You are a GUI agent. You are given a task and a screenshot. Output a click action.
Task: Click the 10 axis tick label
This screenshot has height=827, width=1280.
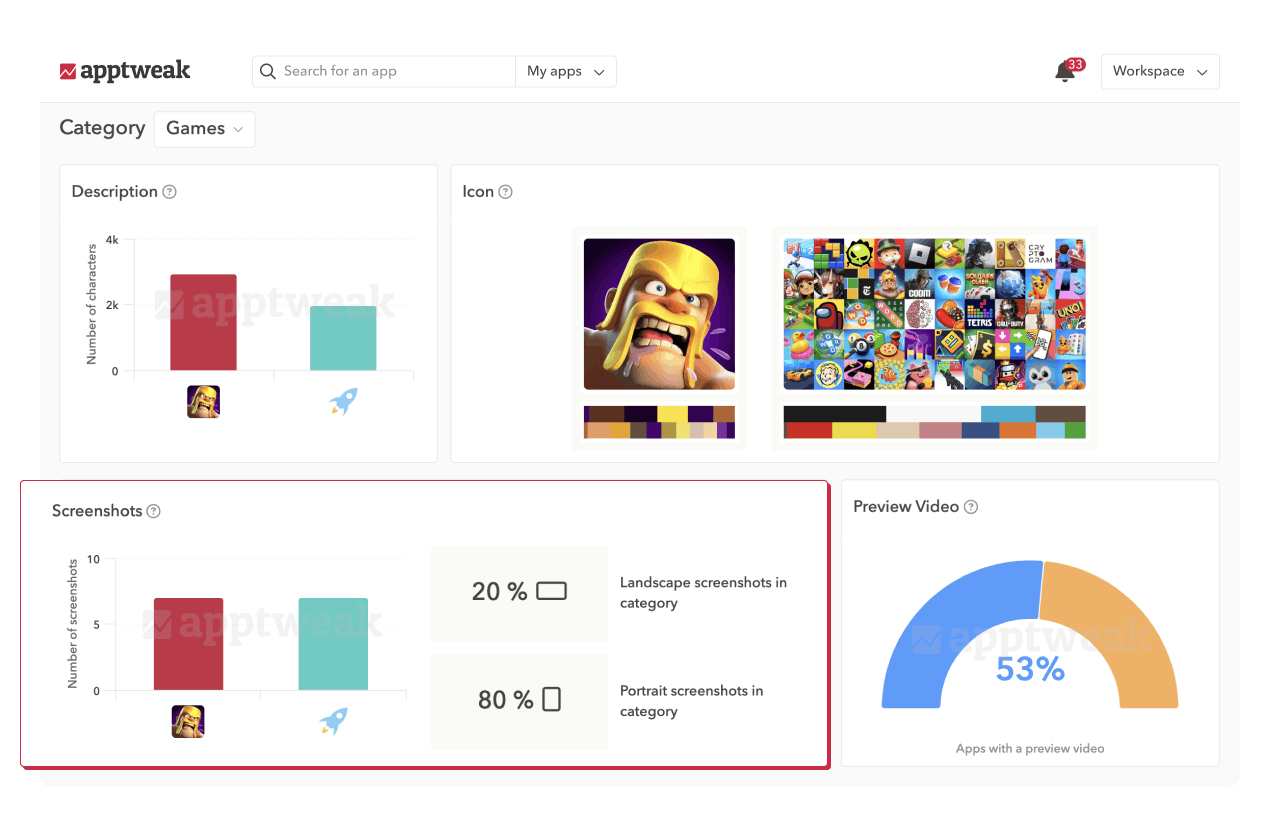pyautogui.click(x=94, y=560)
